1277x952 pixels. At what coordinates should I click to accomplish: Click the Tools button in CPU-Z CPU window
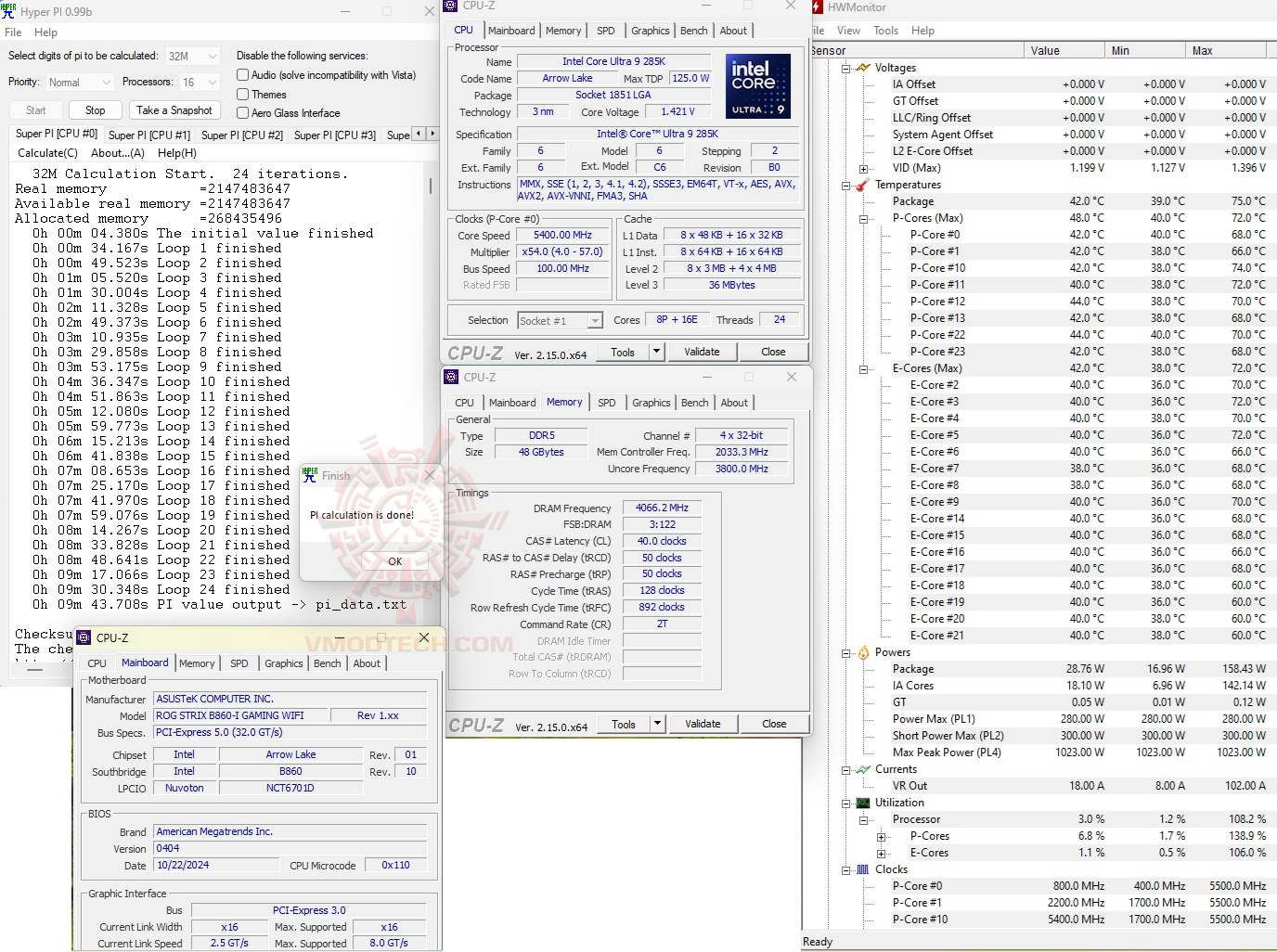click(623, 352)
